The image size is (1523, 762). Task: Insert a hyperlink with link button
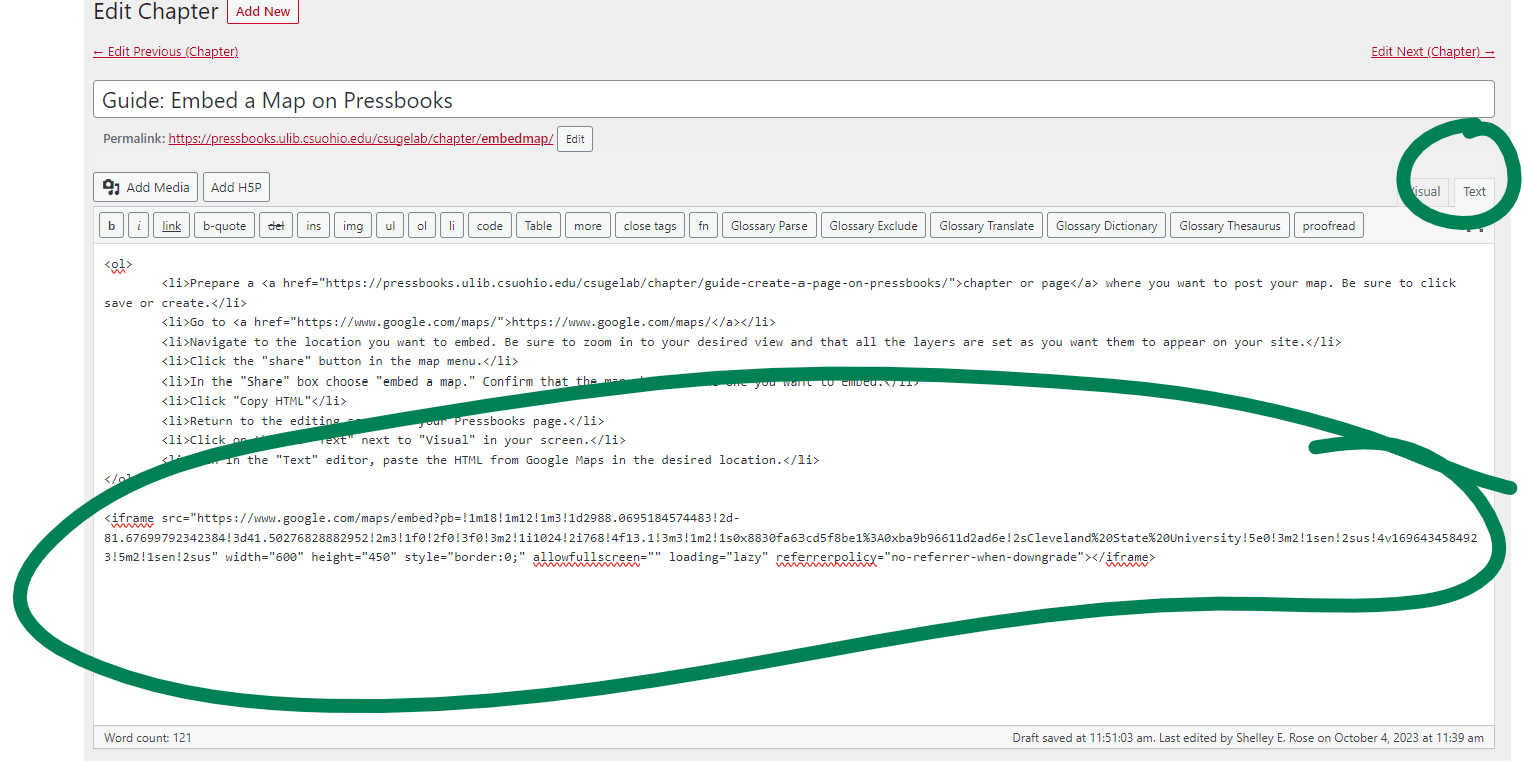(x=172, y=226)
